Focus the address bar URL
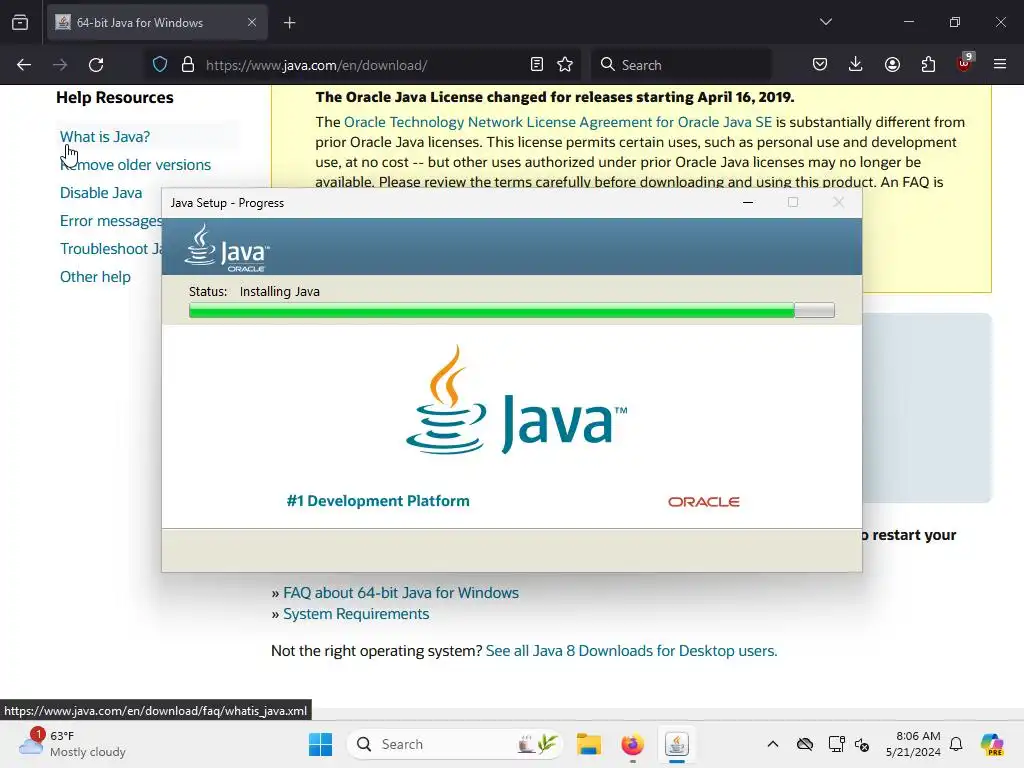Screen dimensions: 1024x768 tap(317, 65)
